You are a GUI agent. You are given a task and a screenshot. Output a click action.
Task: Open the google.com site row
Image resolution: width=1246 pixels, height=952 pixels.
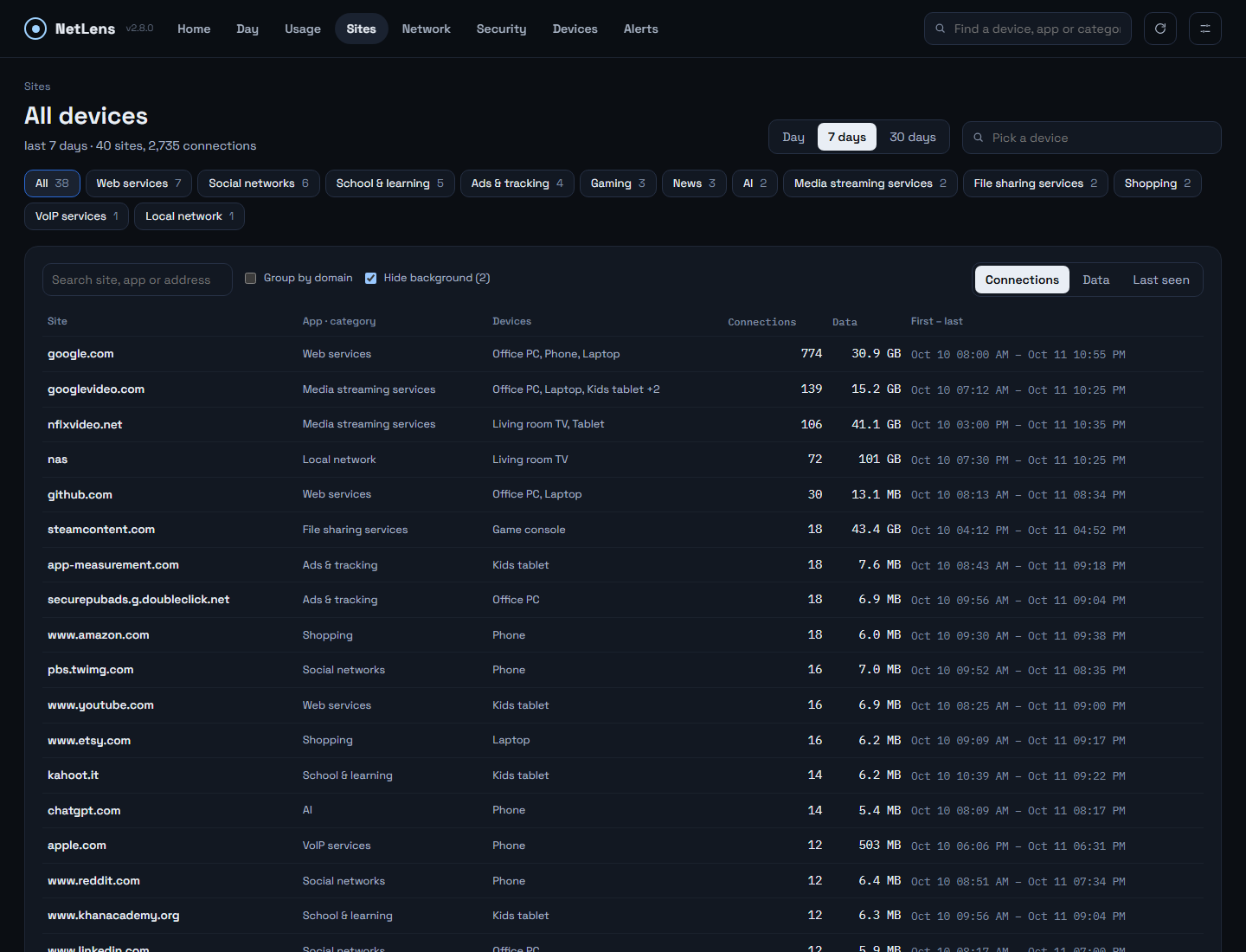[623, 354]
